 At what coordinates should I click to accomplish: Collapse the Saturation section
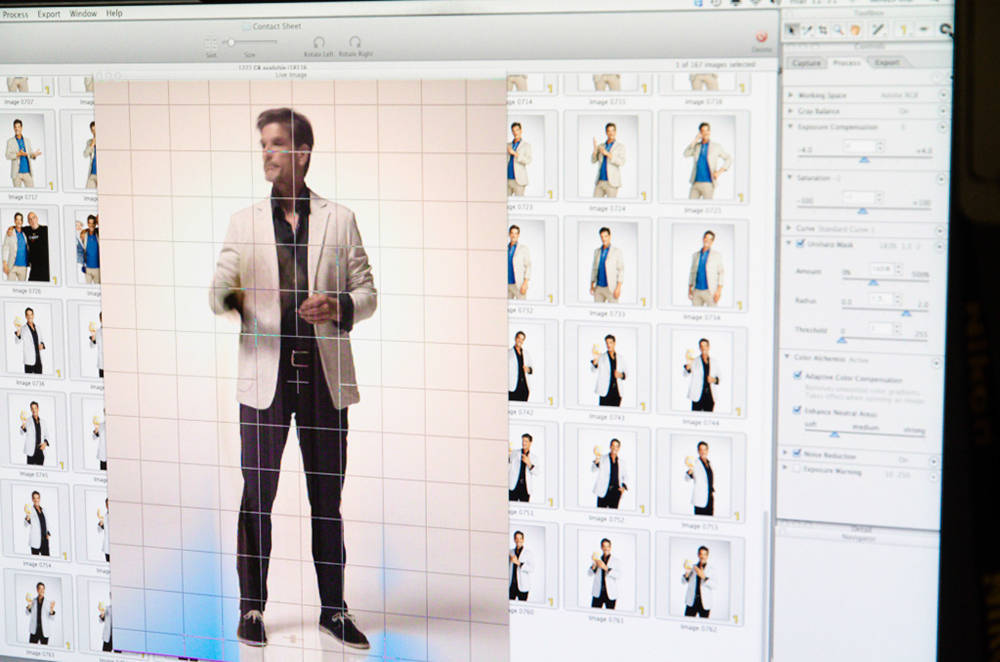pos(790,177)
